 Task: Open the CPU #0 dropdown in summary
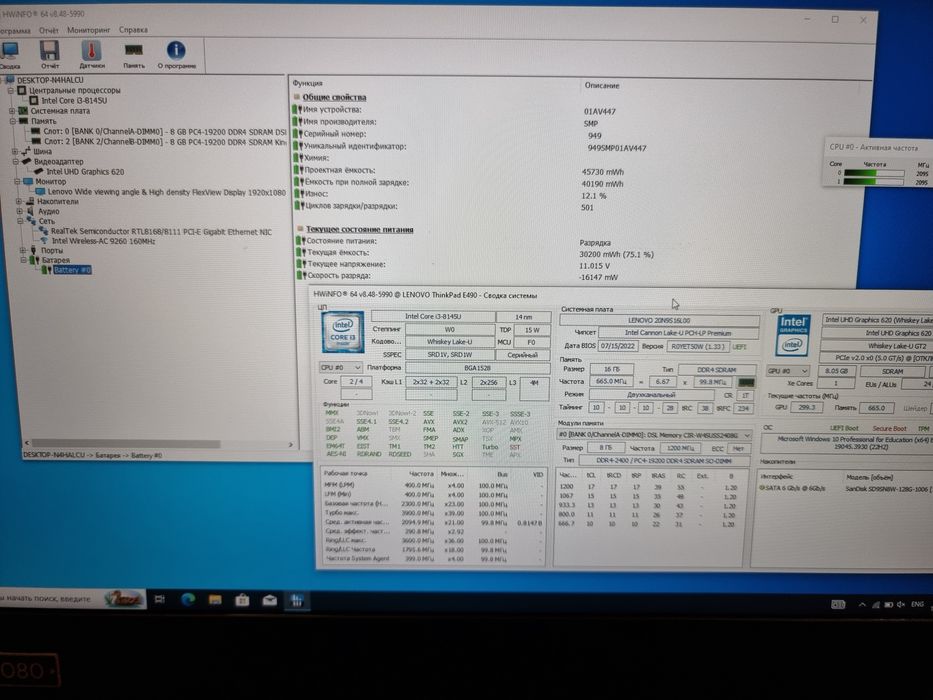click(x=340, y=367)
